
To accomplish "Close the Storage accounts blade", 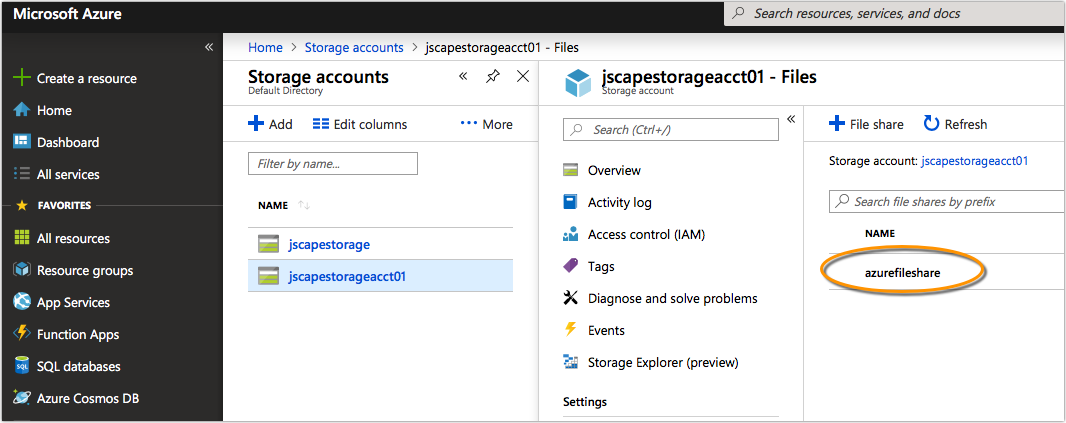I will pos(522,77).
